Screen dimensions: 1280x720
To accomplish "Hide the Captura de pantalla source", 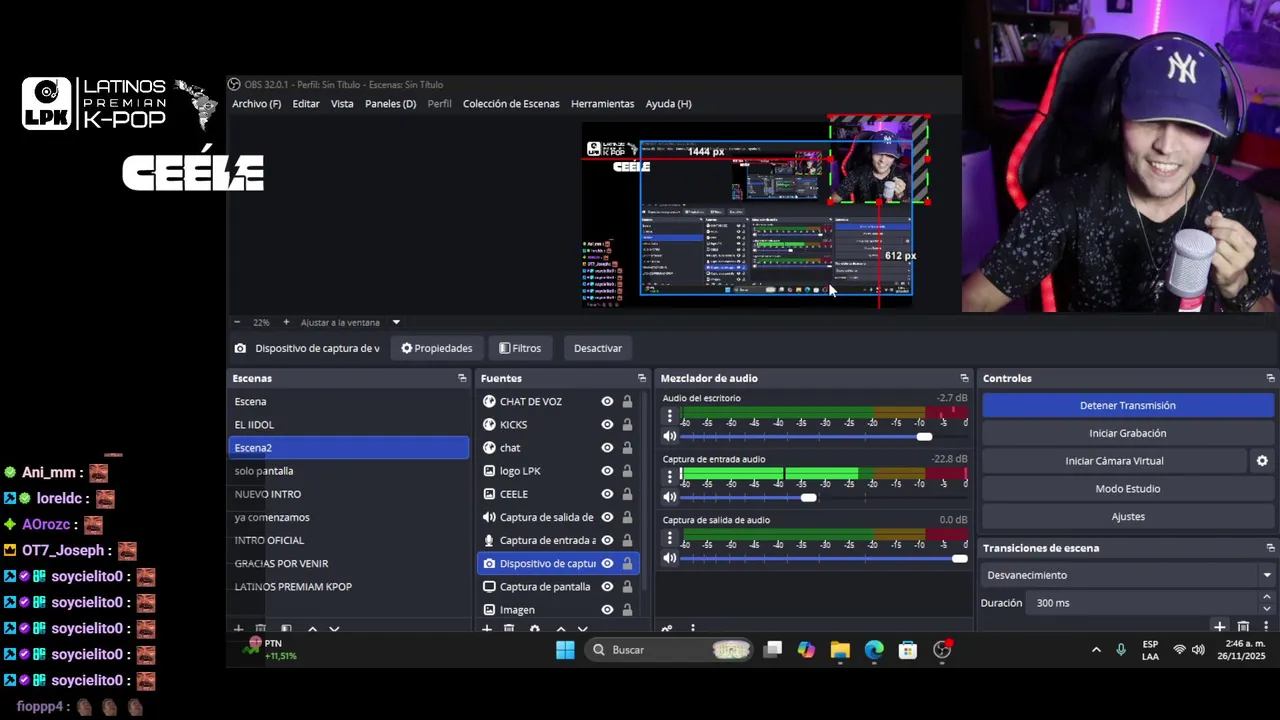I will pyautogui.click(x=607, y=586).
